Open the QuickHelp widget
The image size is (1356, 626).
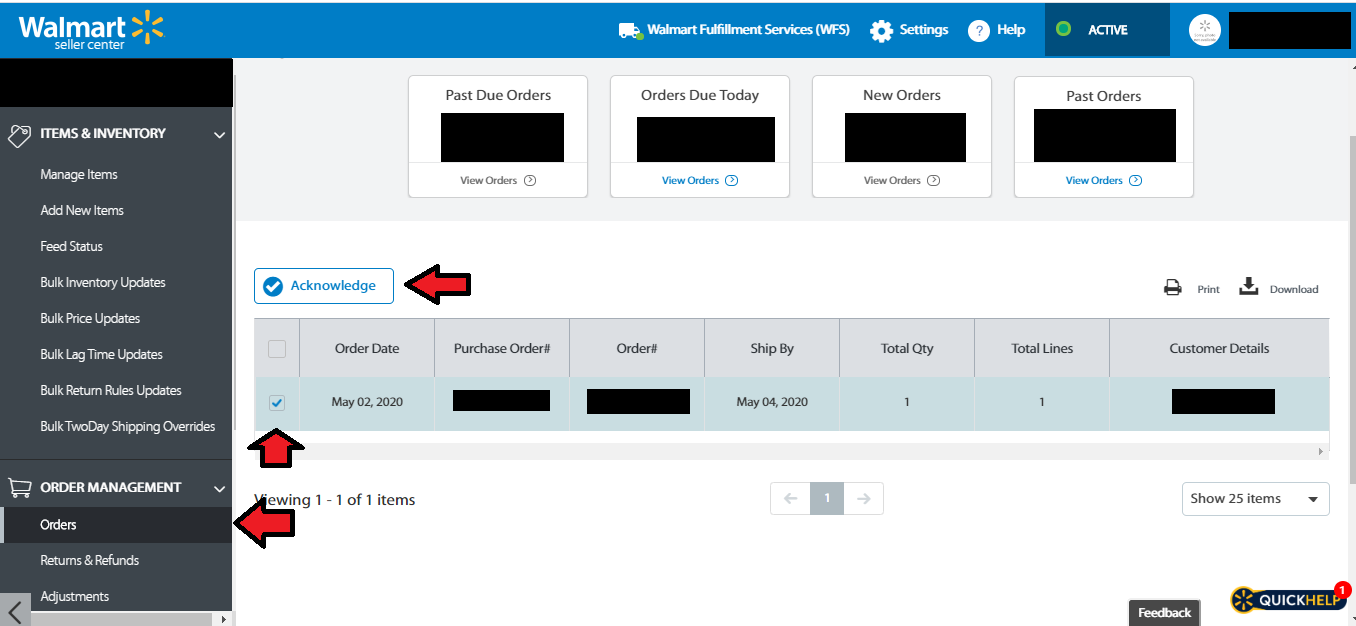pyautogui.click(x=1289, y=599)
